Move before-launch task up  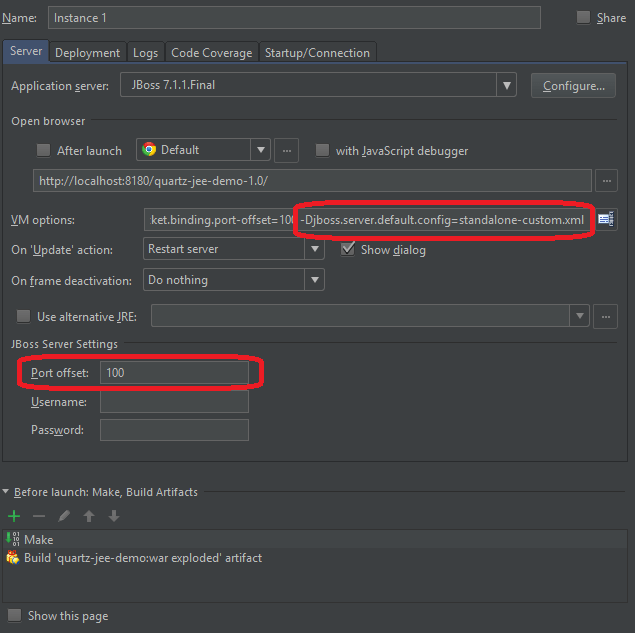[89, 516]
